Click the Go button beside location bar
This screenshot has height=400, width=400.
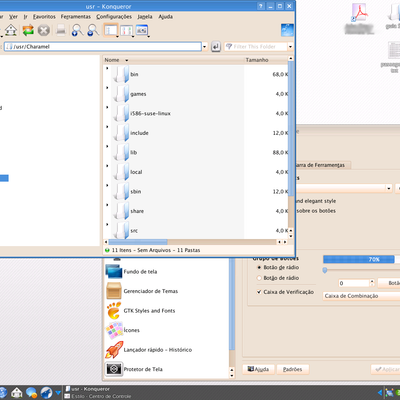pyautogui.click(x=216, y=47)
